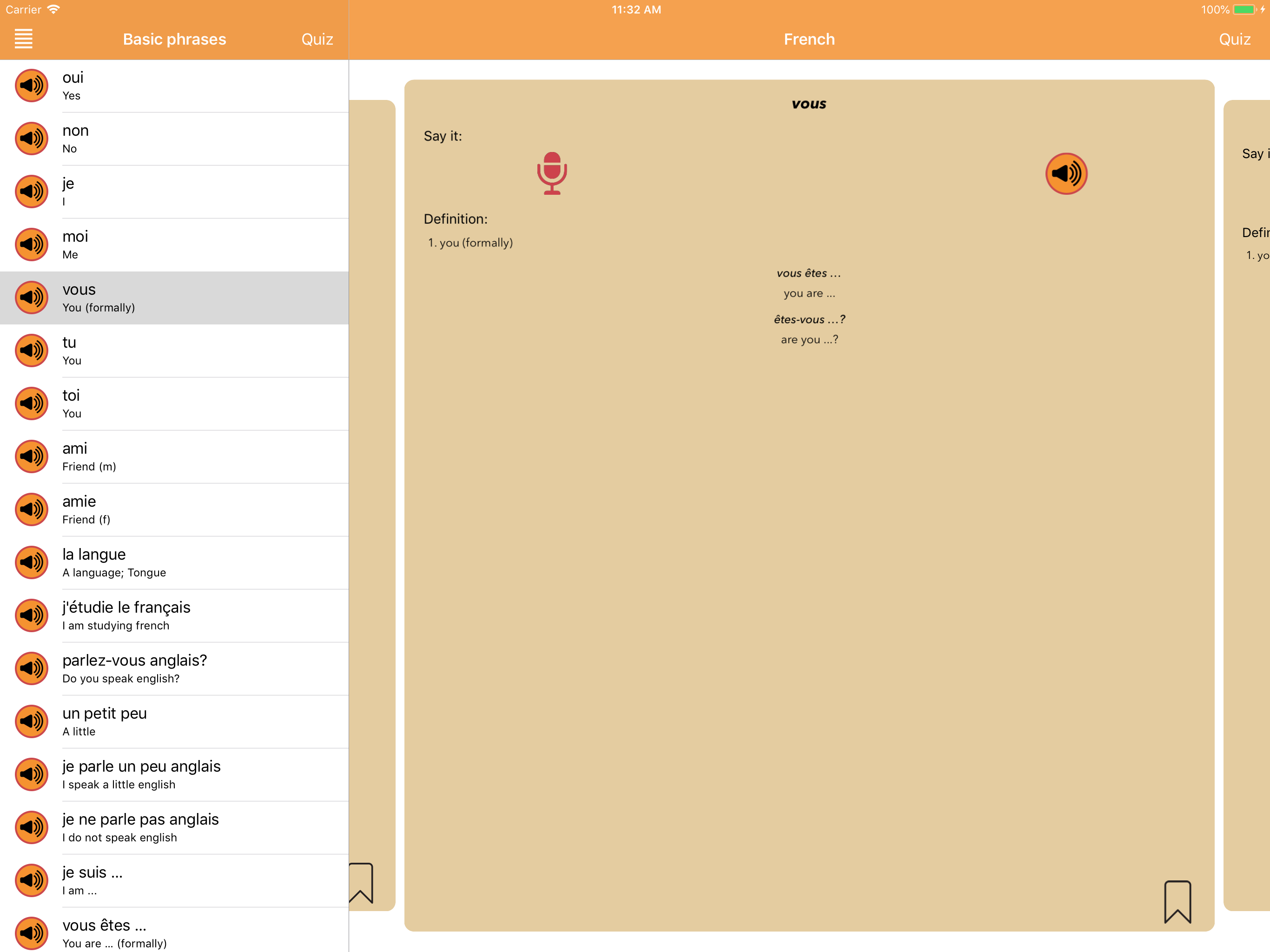
Task: Open the hamburger menu icon
Action: pyautogui.click(x=24, y=39)
